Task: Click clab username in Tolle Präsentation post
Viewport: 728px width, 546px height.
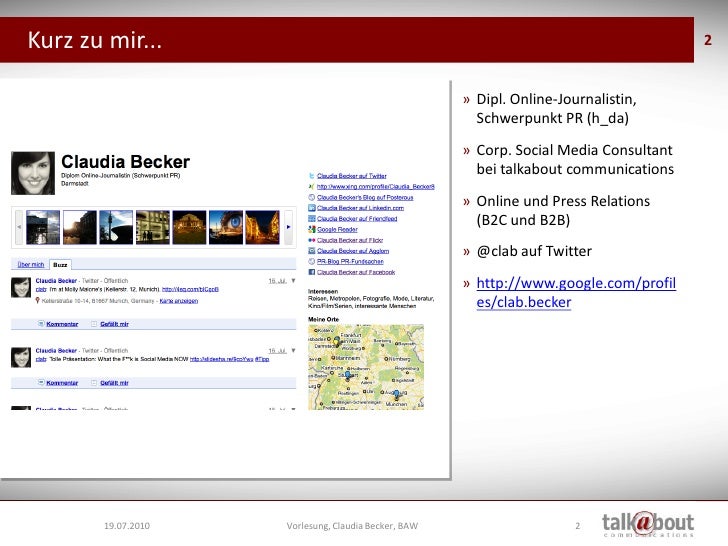Action: tap(41, 359)
